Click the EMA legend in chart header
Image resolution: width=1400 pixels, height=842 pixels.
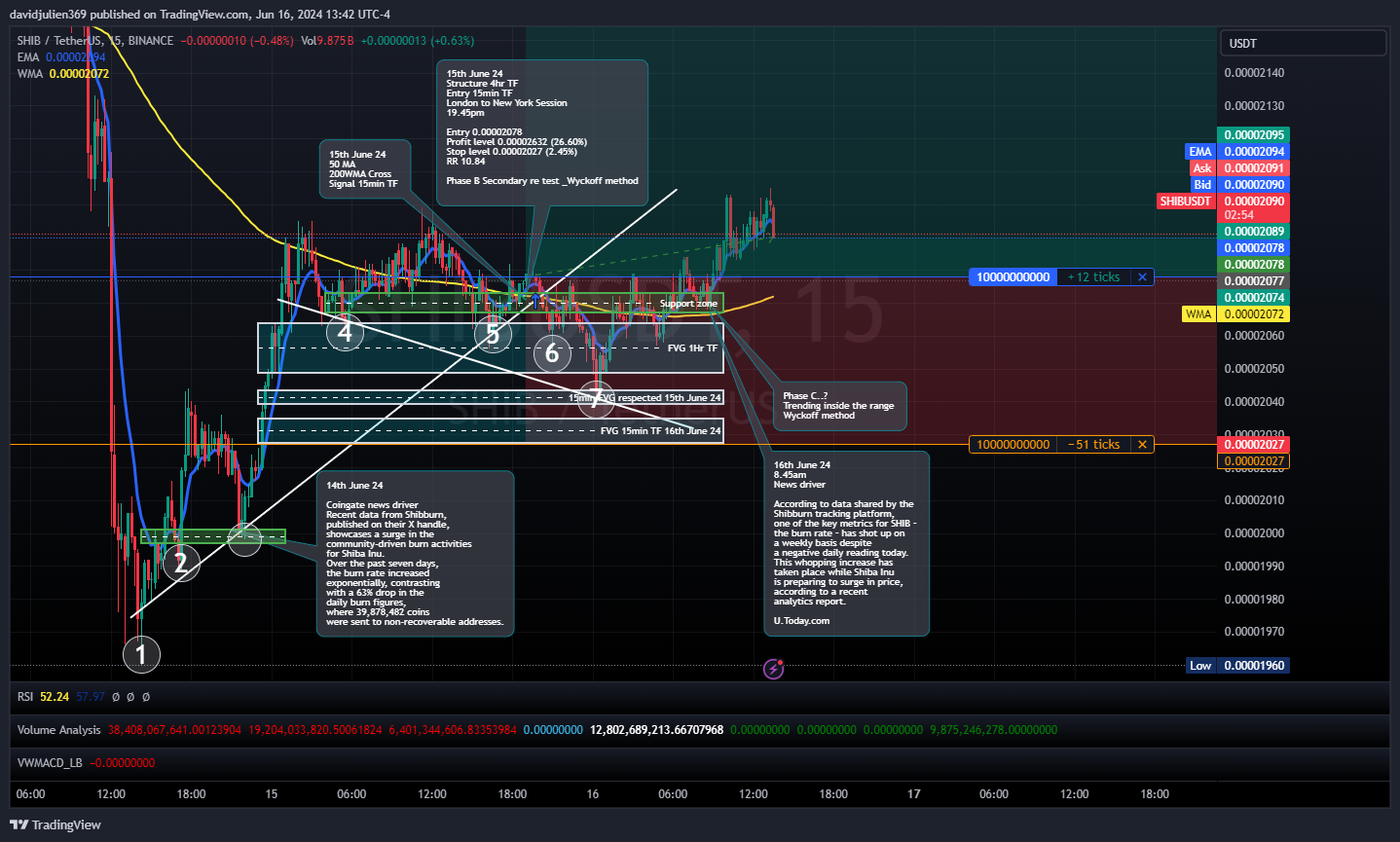(61, 57)
